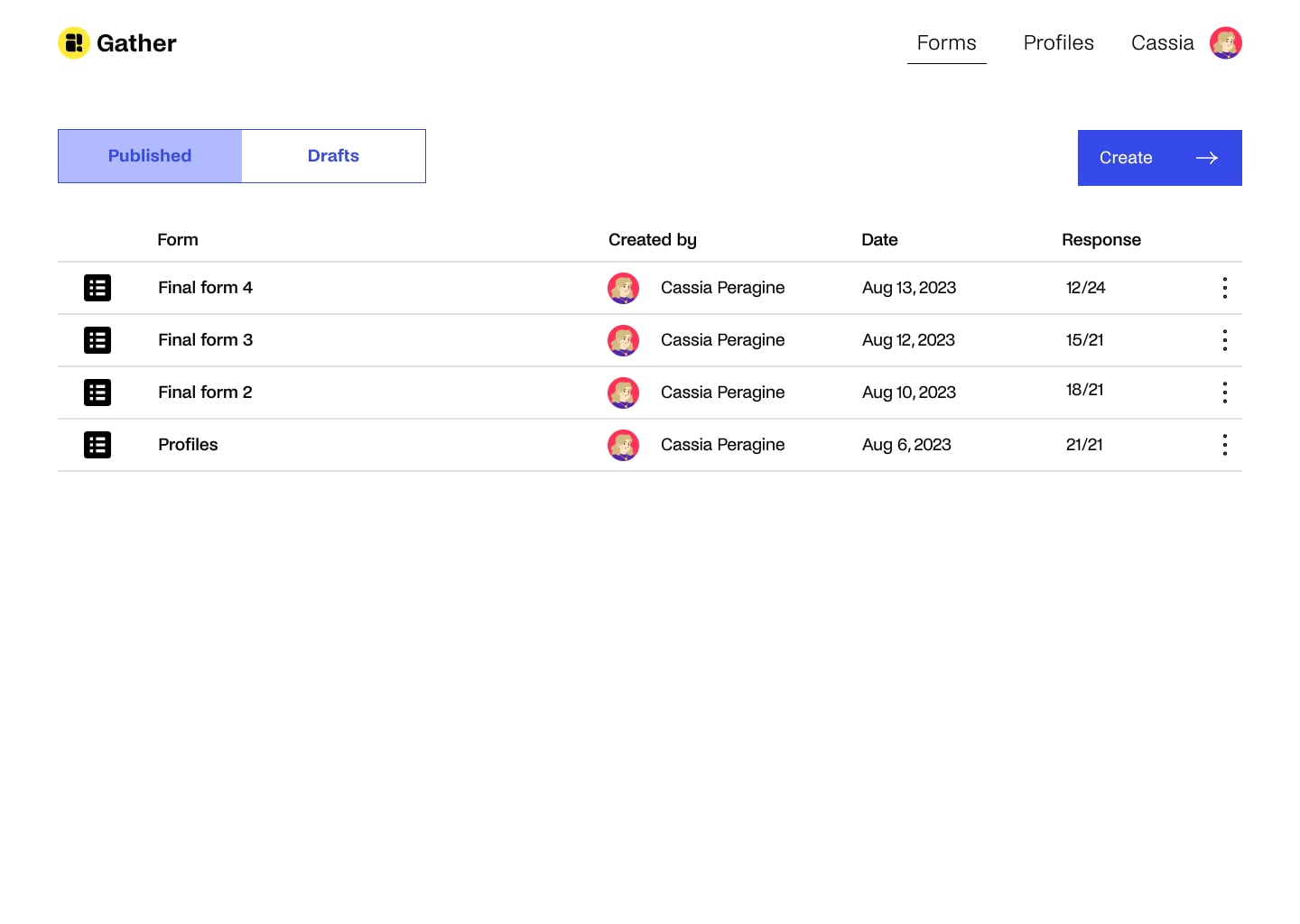The width and height of the screenshot is (1300, 924).
Task: Click Cassia Peragine in Final form 3 row
Action: pos(722,340)
